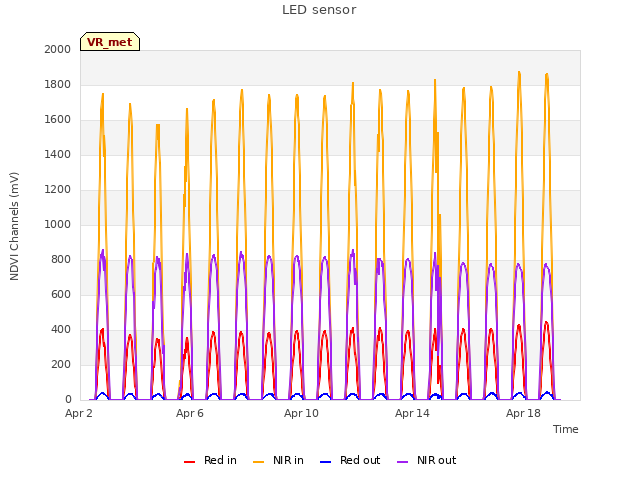Click the NDVI Channels (mV) axis label
This screenshot has width=640, height=480.
coord(14,226)
